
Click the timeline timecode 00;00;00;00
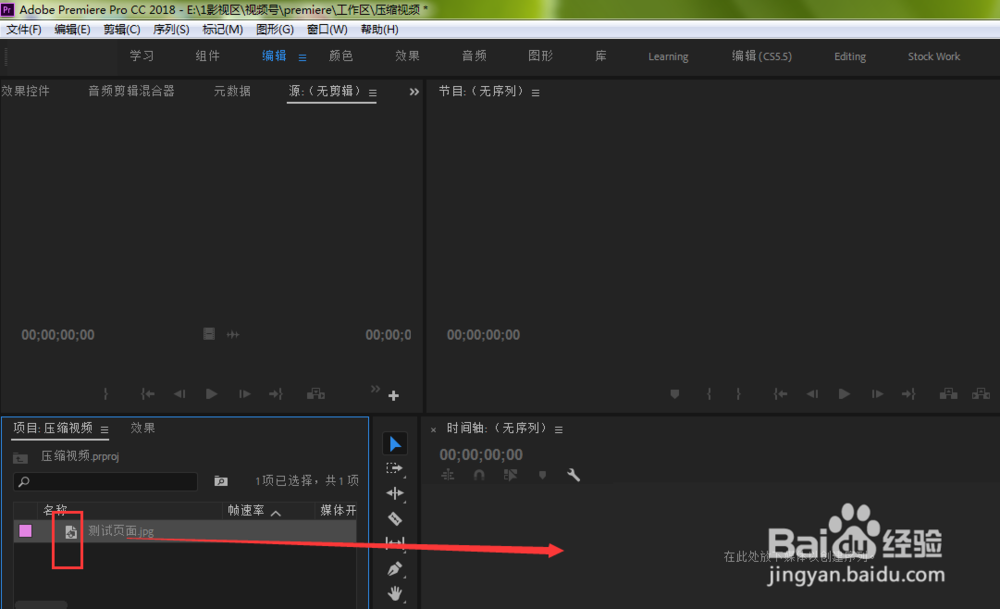point(481,455)
